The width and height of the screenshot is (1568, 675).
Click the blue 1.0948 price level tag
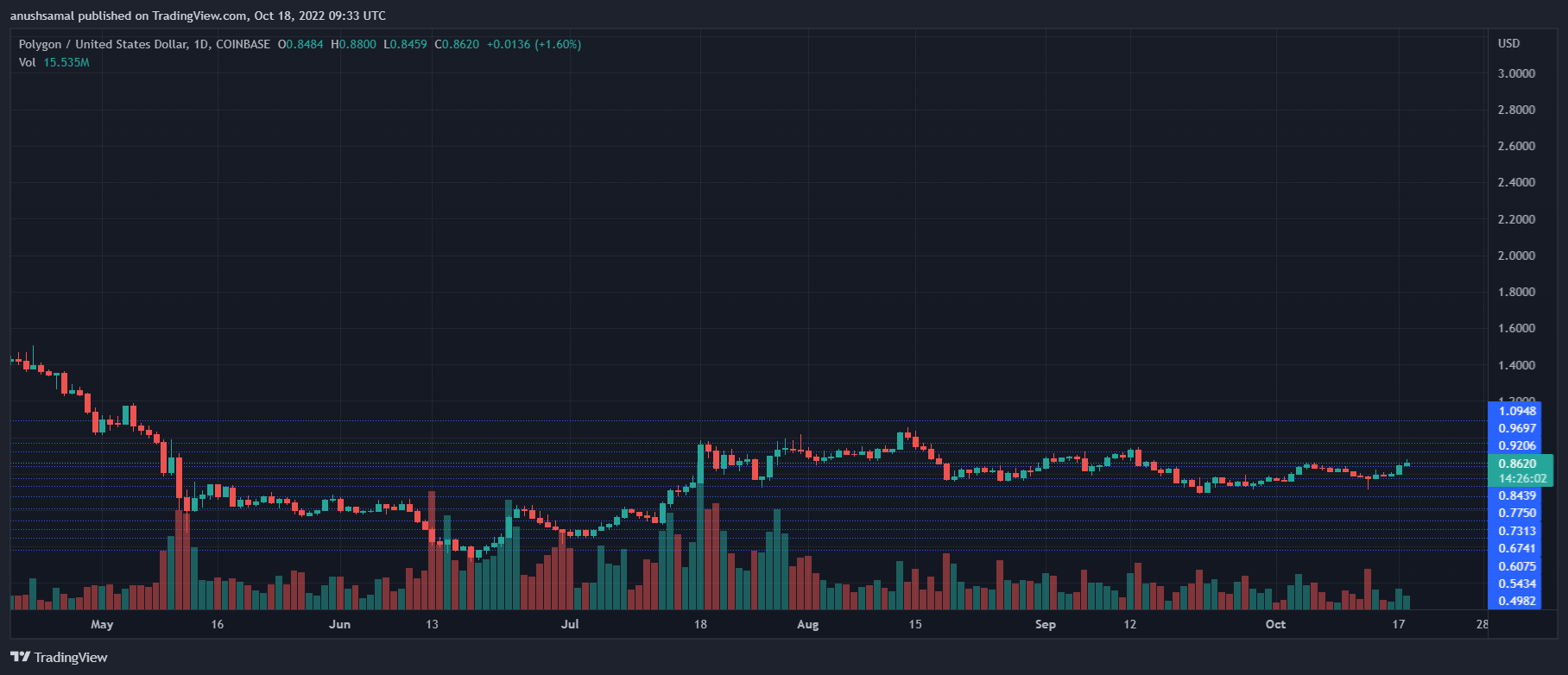tap(1514, 411)
